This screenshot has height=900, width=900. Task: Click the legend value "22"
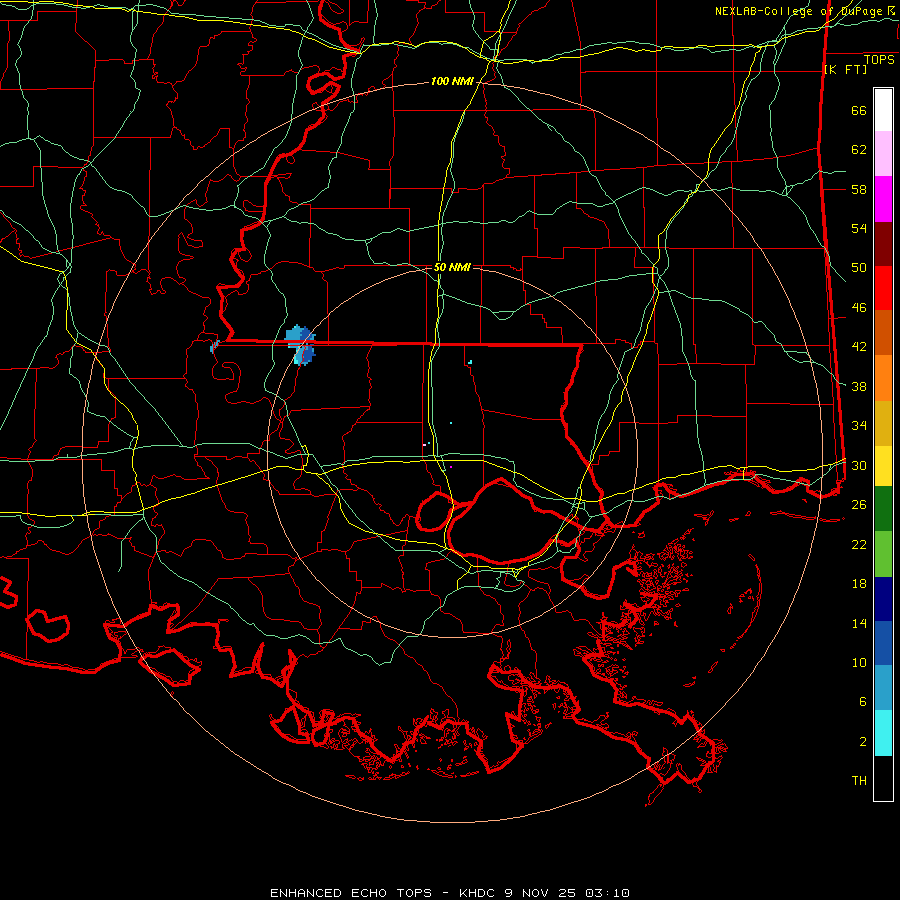click(859, 544)
